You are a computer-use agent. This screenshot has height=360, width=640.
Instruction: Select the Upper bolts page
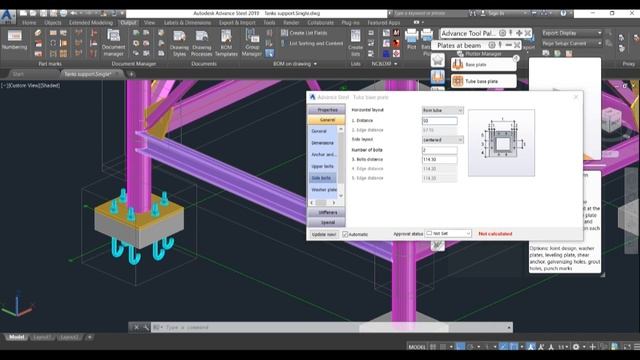322,167
